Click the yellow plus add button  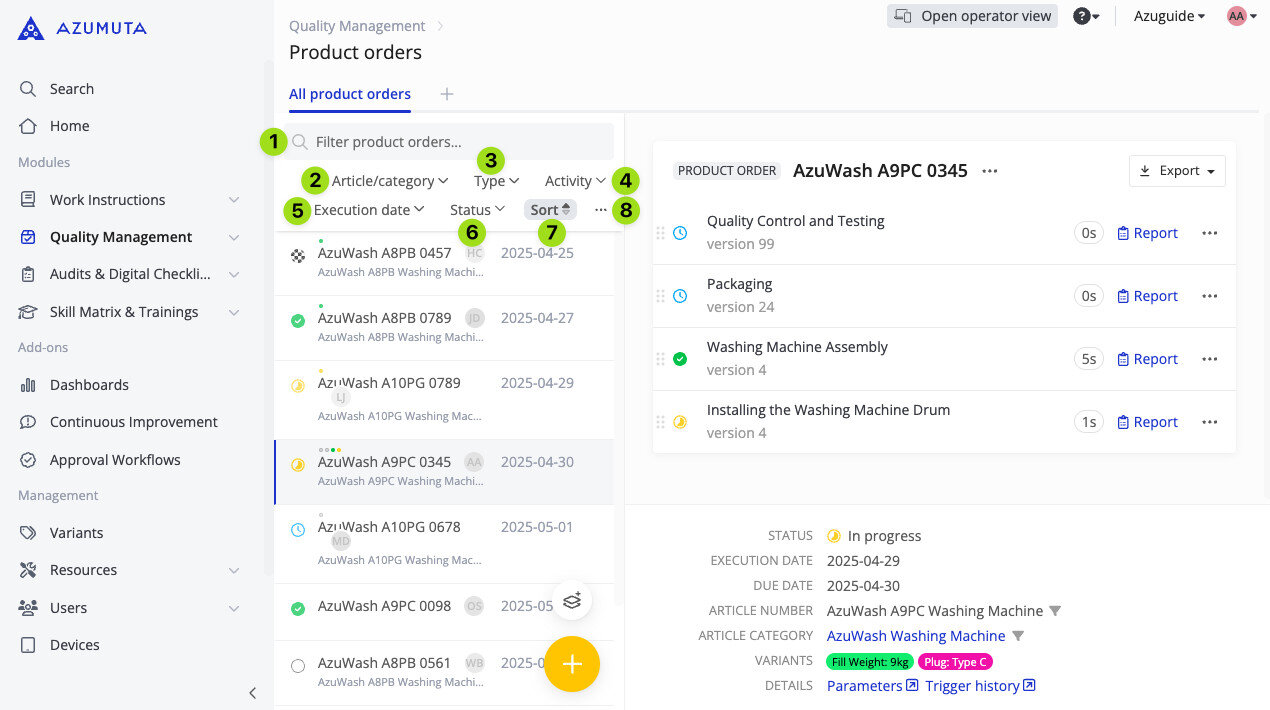click(x=572, y=664)
